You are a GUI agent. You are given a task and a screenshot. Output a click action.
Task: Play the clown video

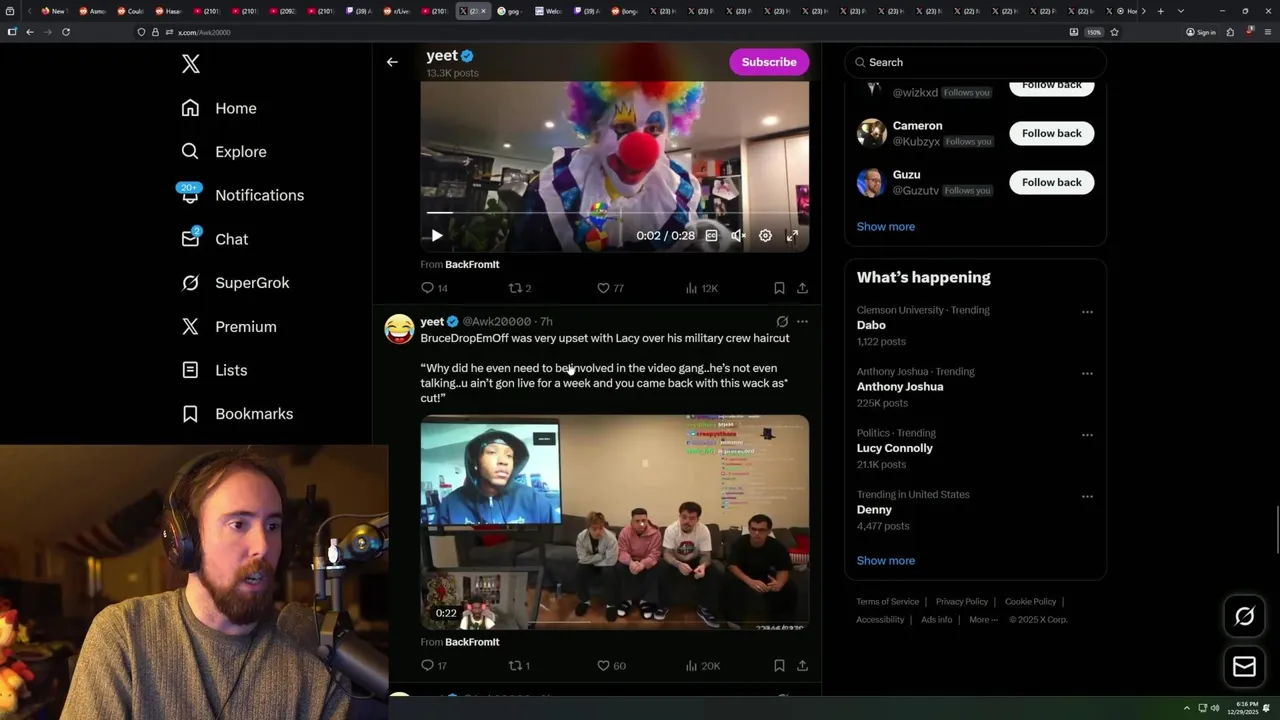436,236
